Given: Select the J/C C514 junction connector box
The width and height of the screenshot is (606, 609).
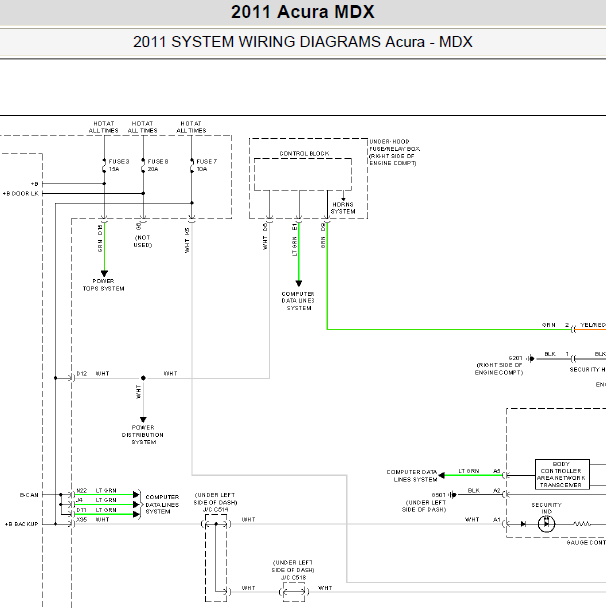Looking at the screenshot, I should [216, 558].
